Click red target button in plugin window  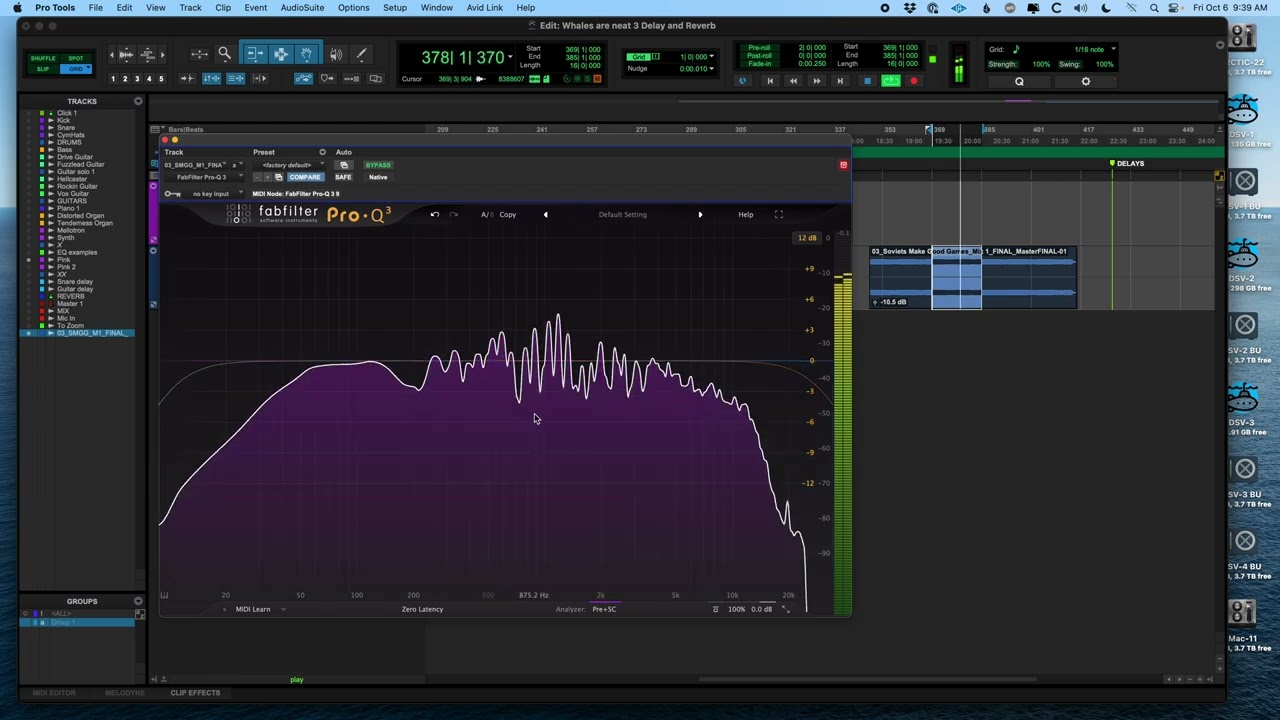tap(843, 165)
